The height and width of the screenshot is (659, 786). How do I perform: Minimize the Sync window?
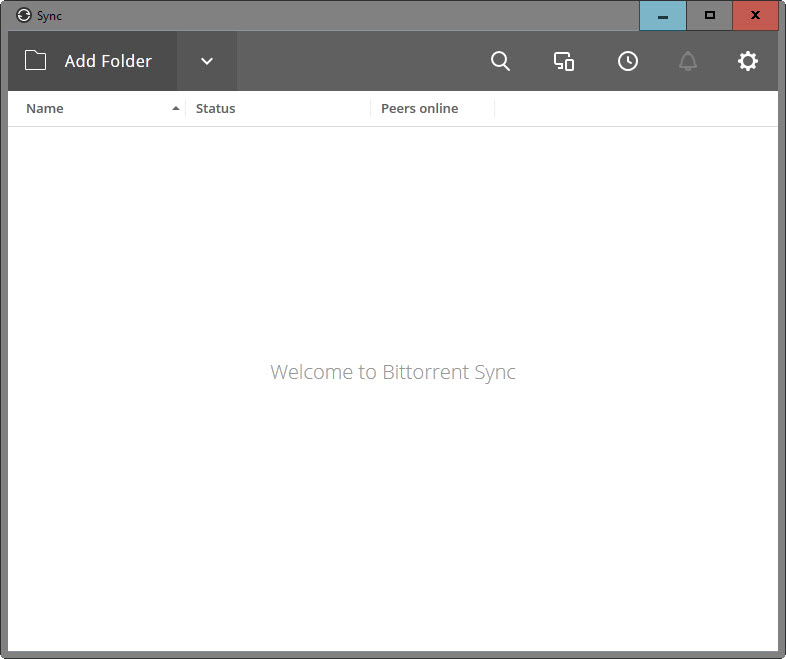click(x=663, y=16)
